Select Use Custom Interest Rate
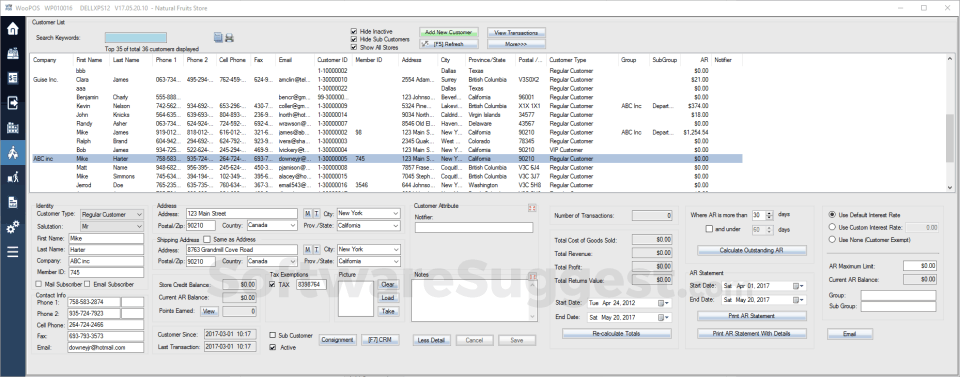The width and height of the screenshot is (960, 377). point(832,227)
